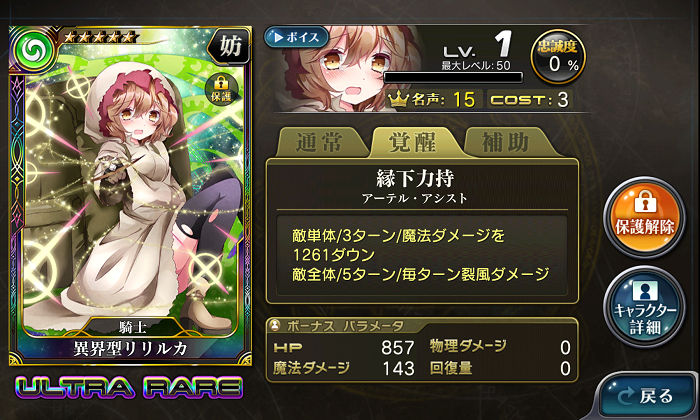Tap the ULTRA RARE rarity label

click(129, 387)
